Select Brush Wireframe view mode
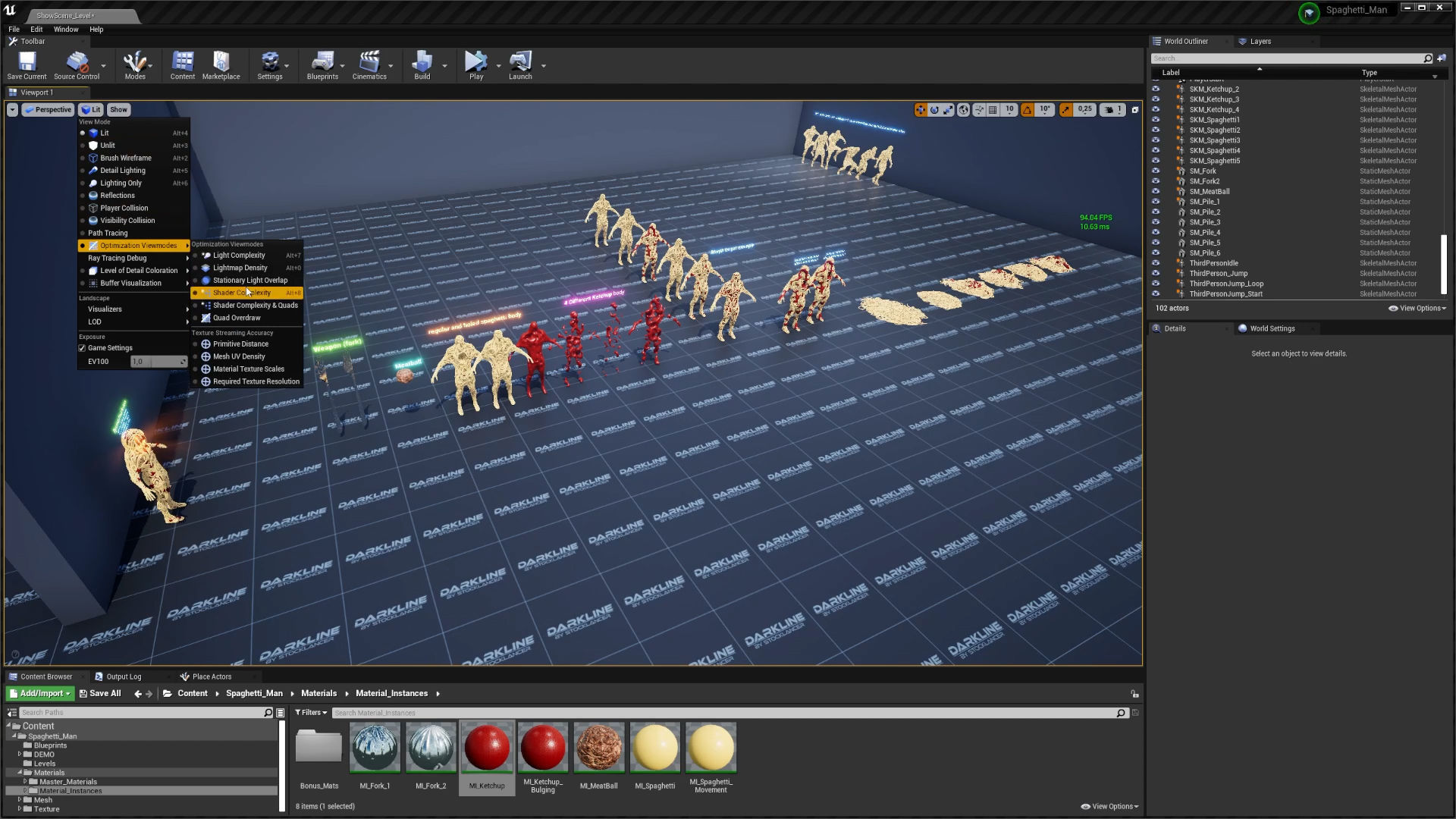 point(134,158)
